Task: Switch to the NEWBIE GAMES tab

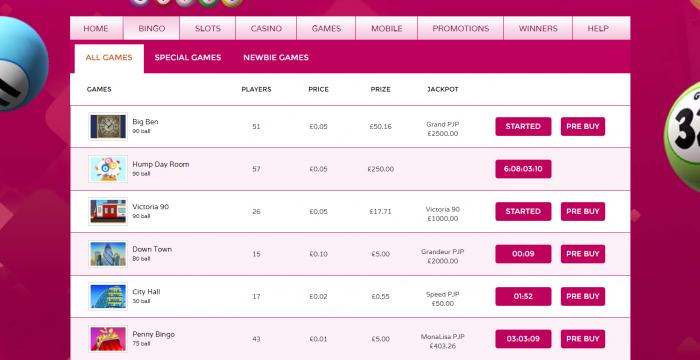Action: coord(276,57)
